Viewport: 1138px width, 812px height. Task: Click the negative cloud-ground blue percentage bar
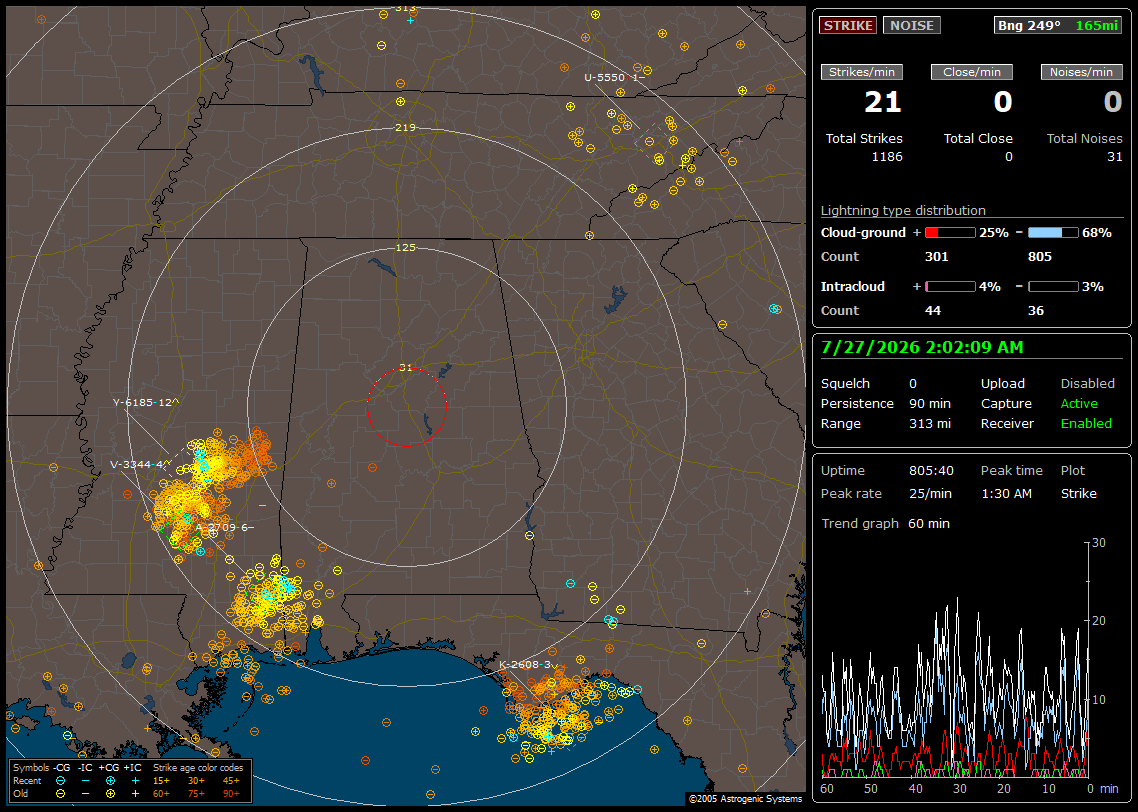click(x=1053, y=233)
